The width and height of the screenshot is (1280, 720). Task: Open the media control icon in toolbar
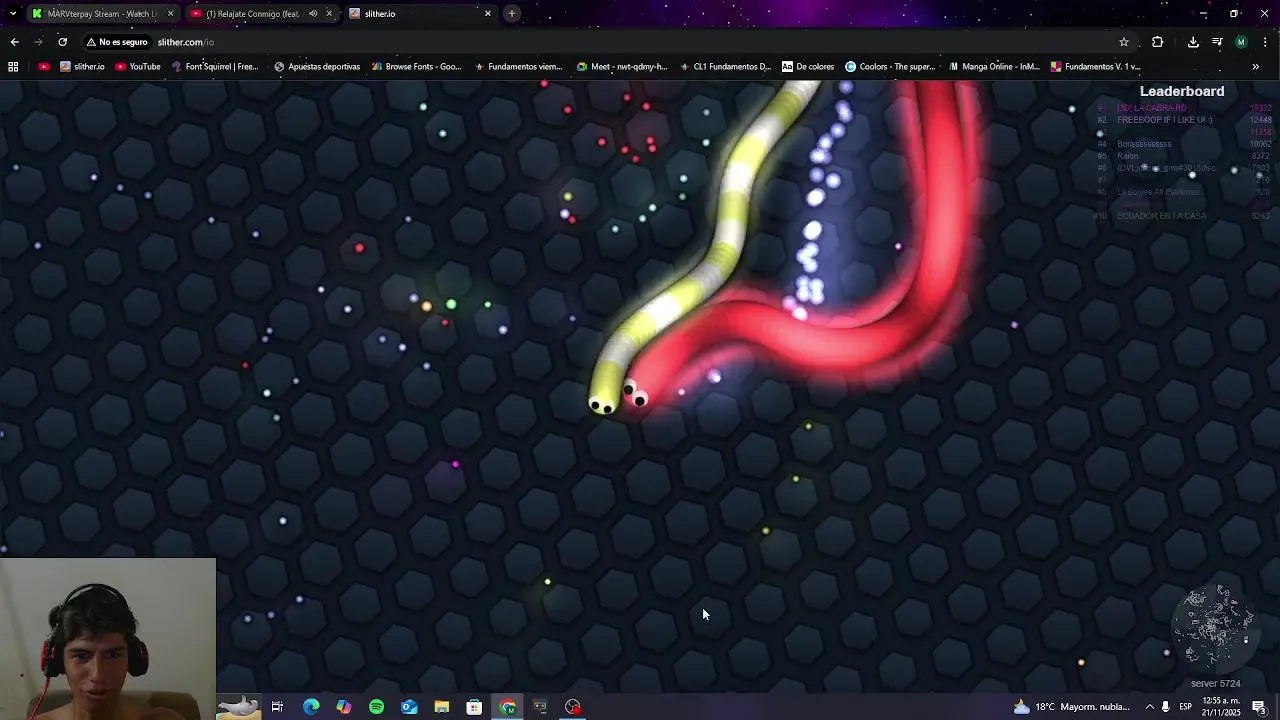click(x=1217, y=42)
